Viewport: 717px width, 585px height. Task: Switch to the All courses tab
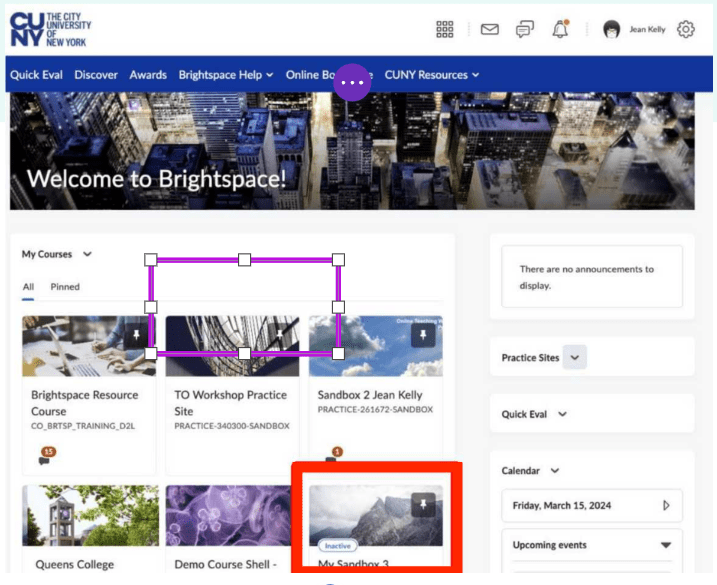point(28,287)
